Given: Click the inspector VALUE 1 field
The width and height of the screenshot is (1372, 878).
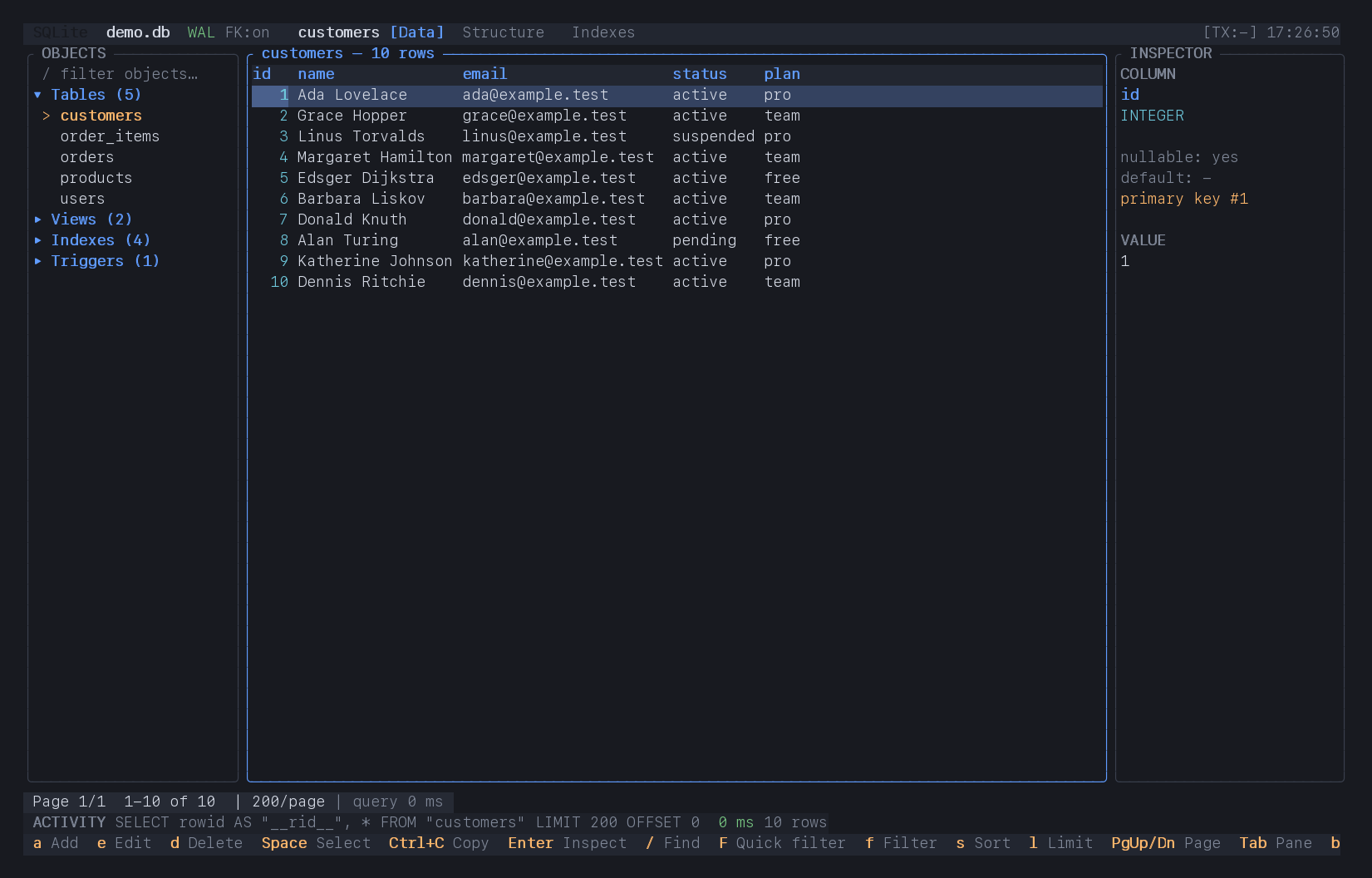Looking at the screenshot, I should pos(1125,261).
